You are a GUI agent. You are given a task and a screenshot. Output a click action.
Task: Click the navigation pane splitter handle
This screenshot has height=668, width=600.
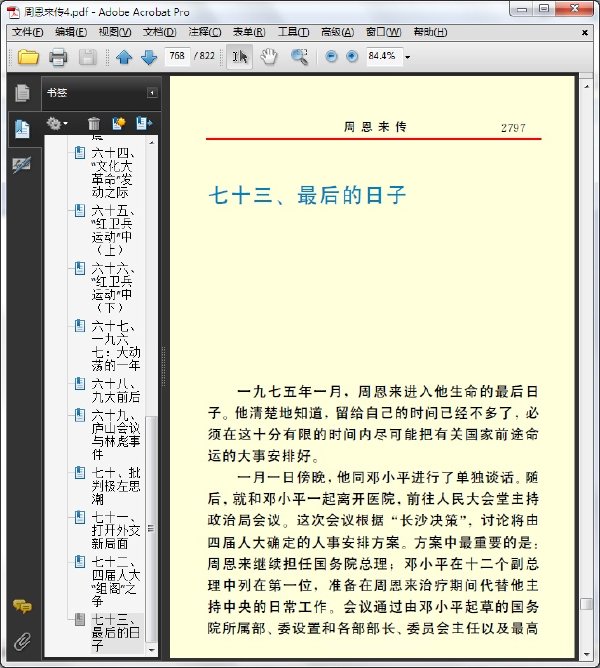[164, 366]
